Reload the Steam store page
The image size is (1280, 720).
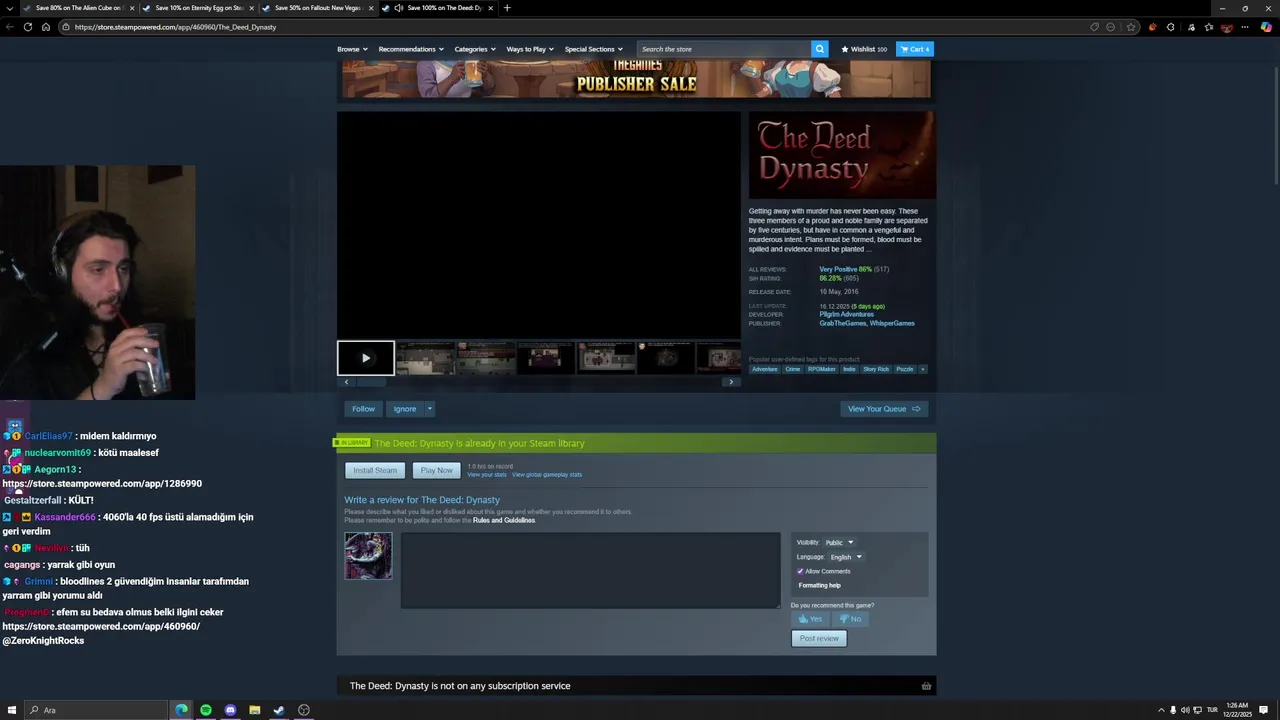pyautogui.click(x=27, y=27)
